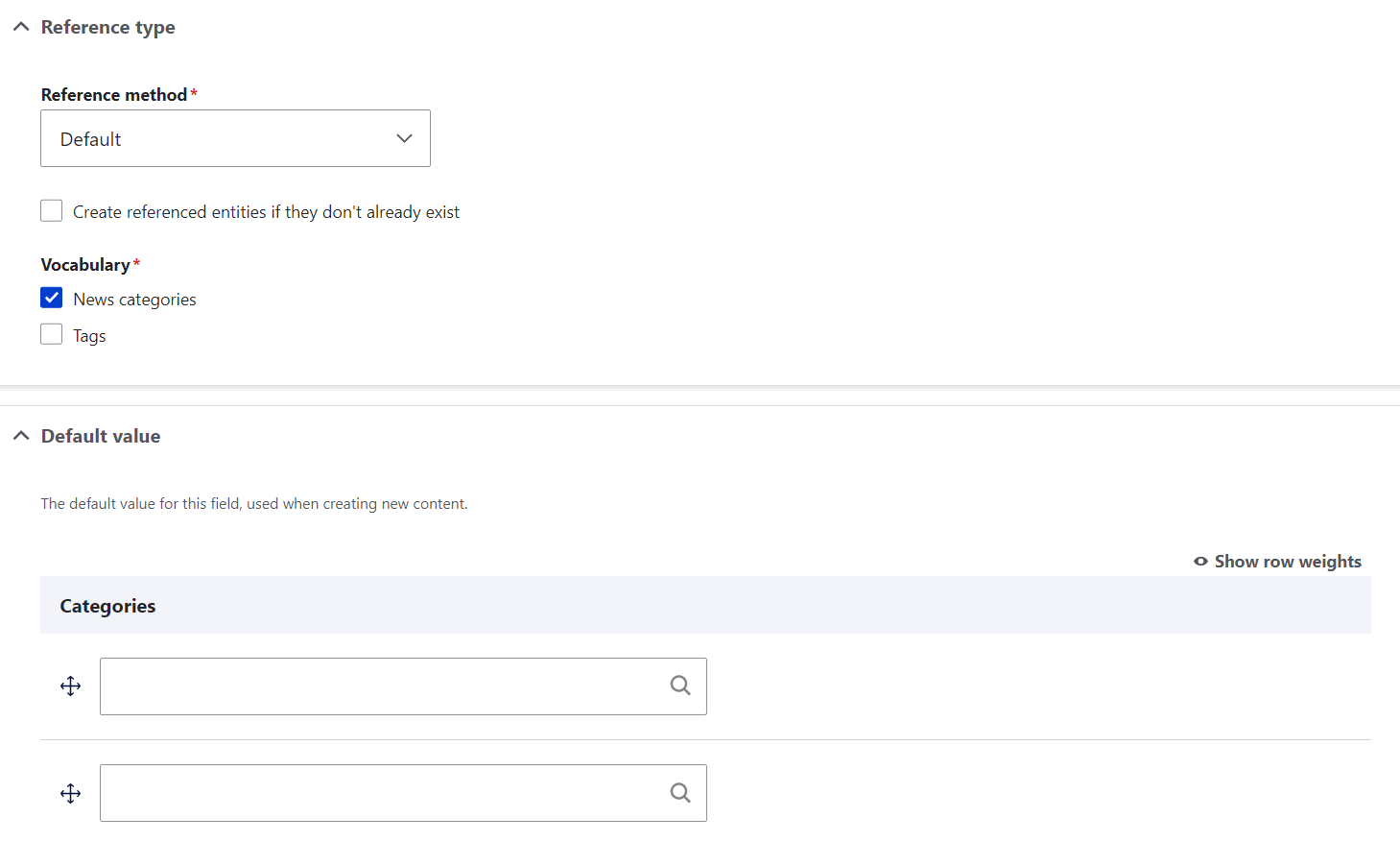1400x842 pixels.
Task: Click the magnifier icon in the second Categories field
Action: pos(680,793)
